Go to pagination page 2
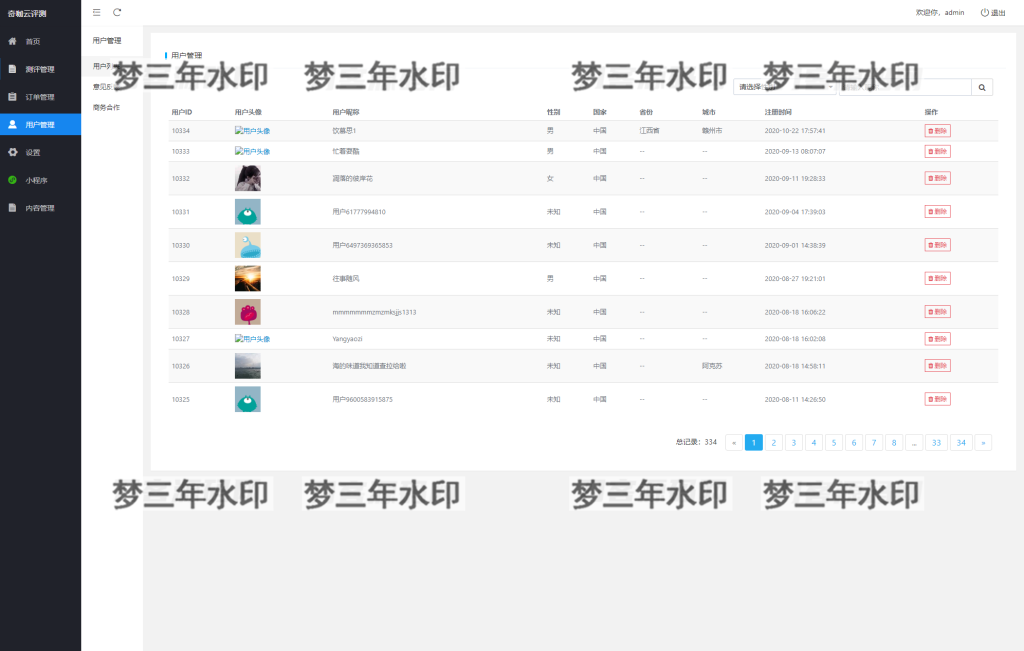The width and height of the screenshot is (1024, 651). click(x=774, y=443)
